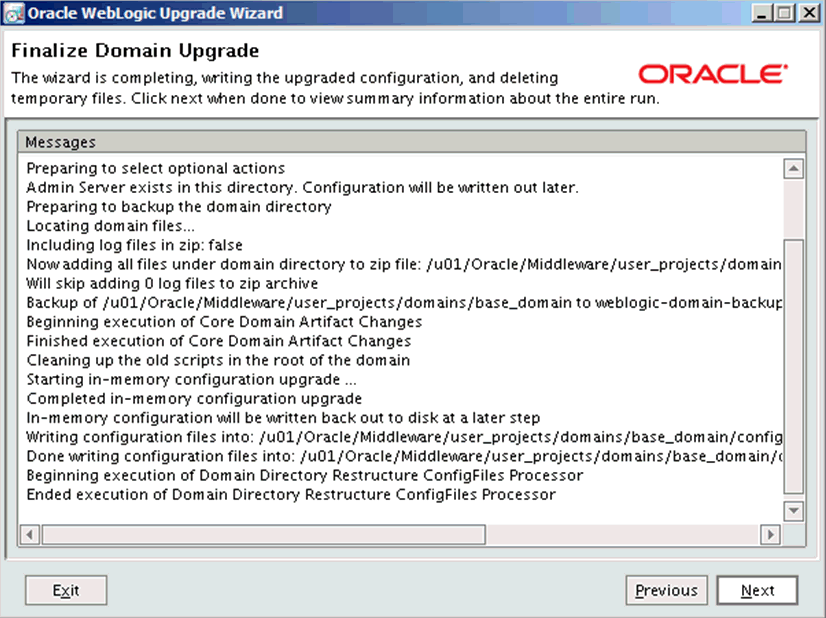Select 'In-memory configuration will be written back' line
The height and width of the screenshot is (618, 826).
[x=283, y=418]
